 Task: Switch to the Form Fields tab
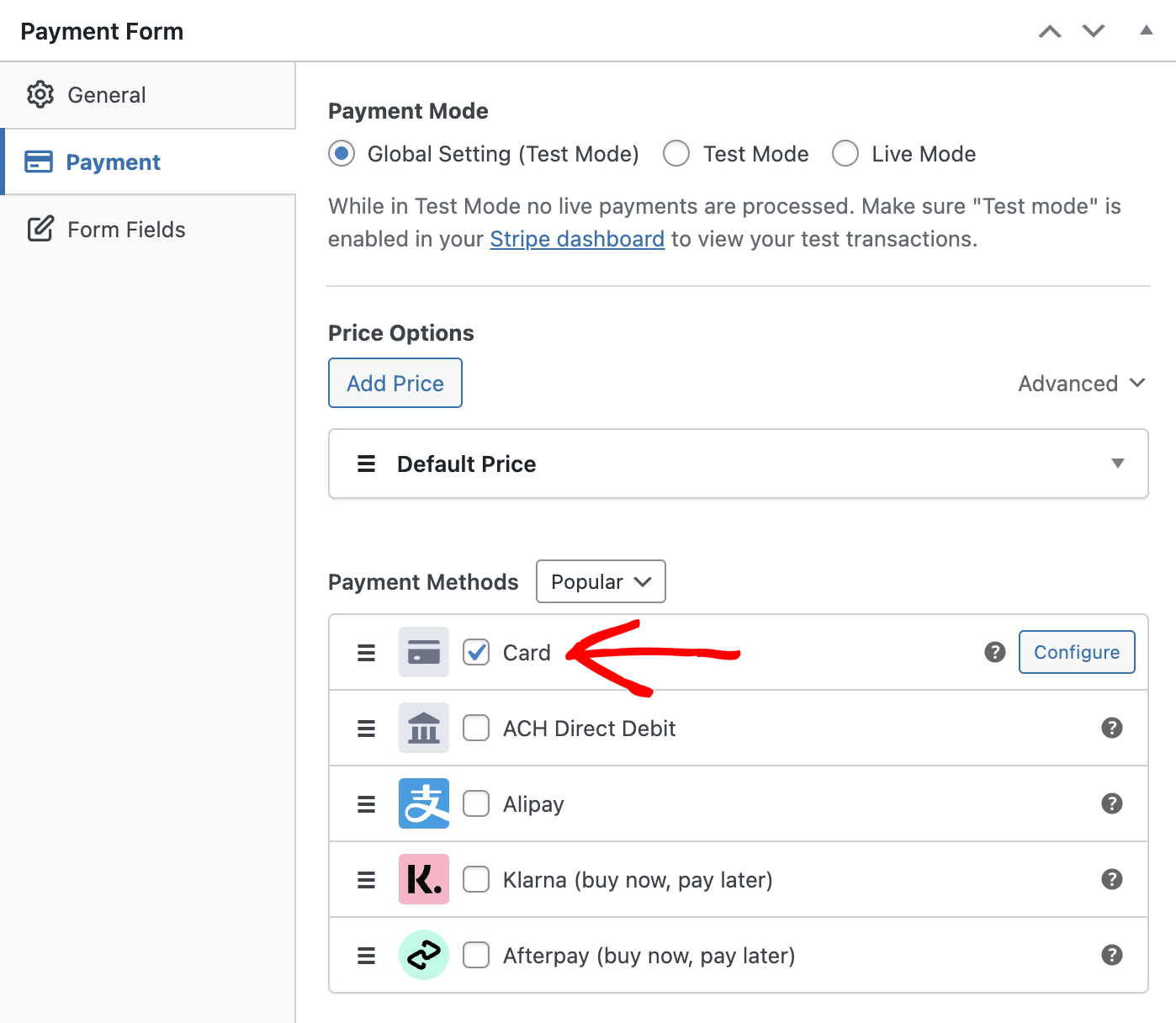coord(147,229)
